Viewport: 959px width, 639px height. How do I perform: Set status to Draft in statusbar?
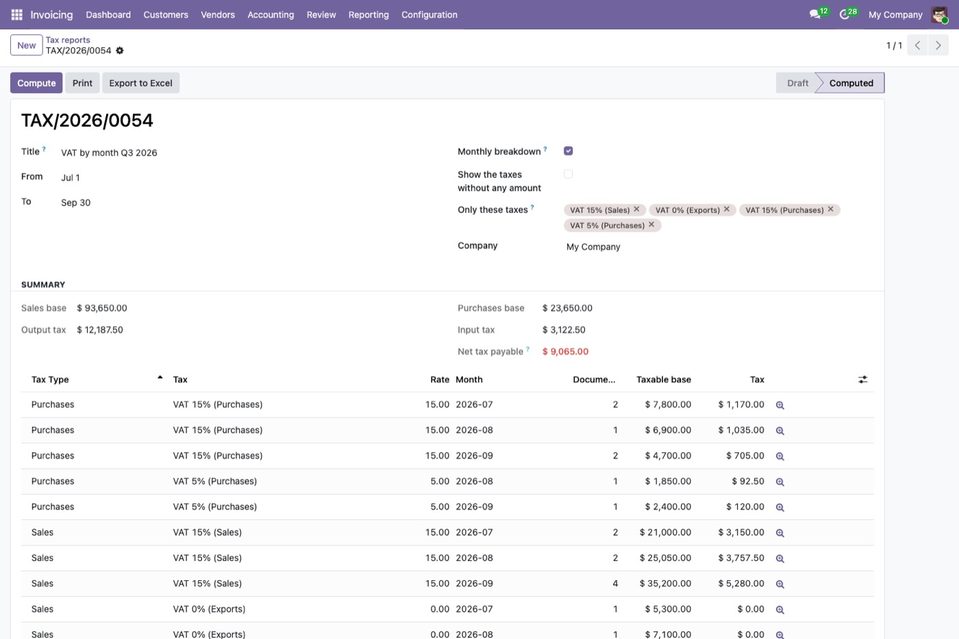click(797, 83)
